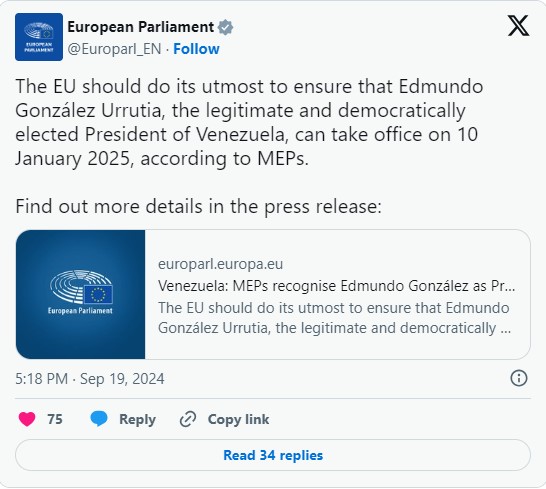
Task: Click the European Parliament profile avatar
Action: [39, 37]
